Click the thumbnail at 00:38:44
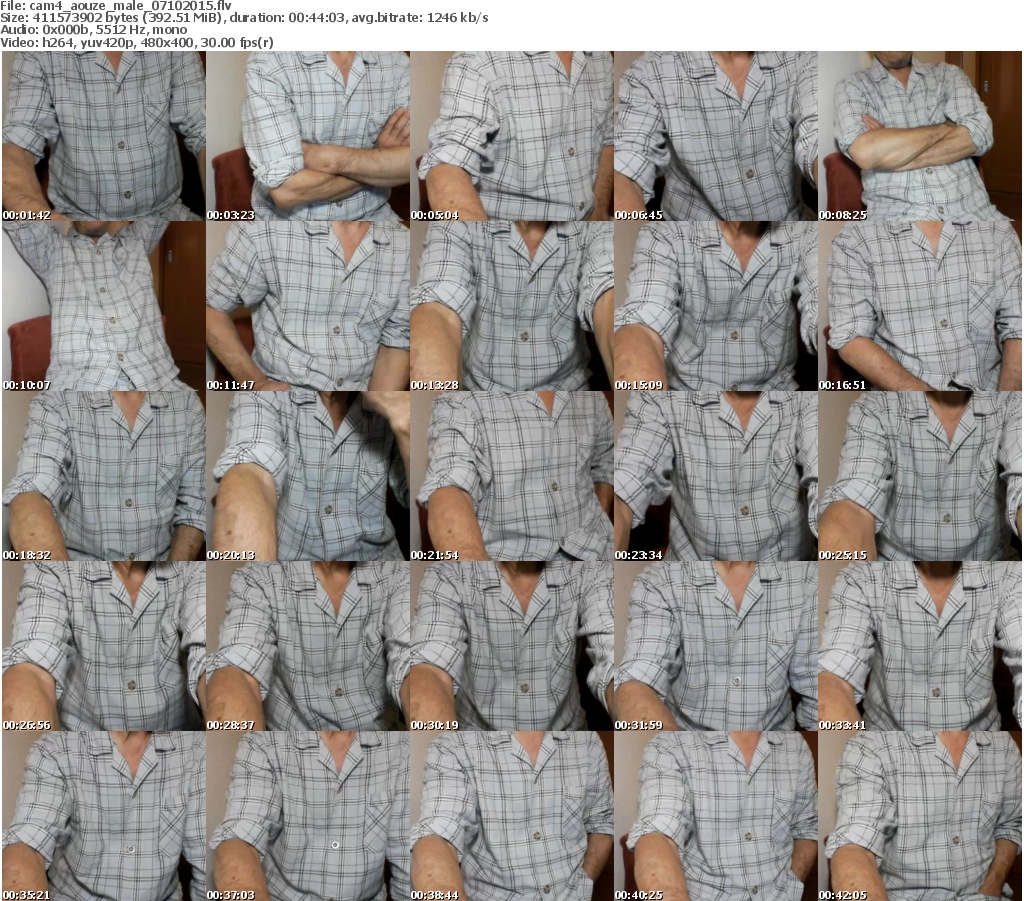The width and height of the screenshot is (1024, 901). [512, 816]
